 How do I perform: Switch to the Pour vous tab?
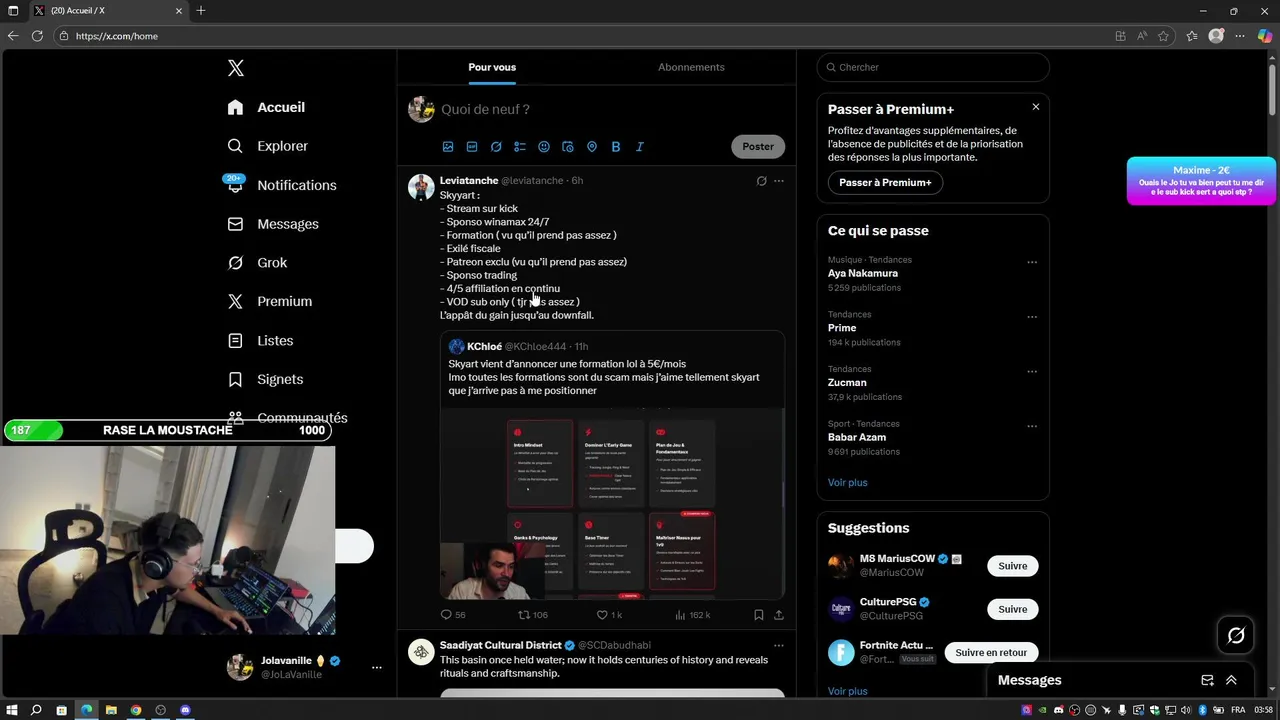[492, 67]
